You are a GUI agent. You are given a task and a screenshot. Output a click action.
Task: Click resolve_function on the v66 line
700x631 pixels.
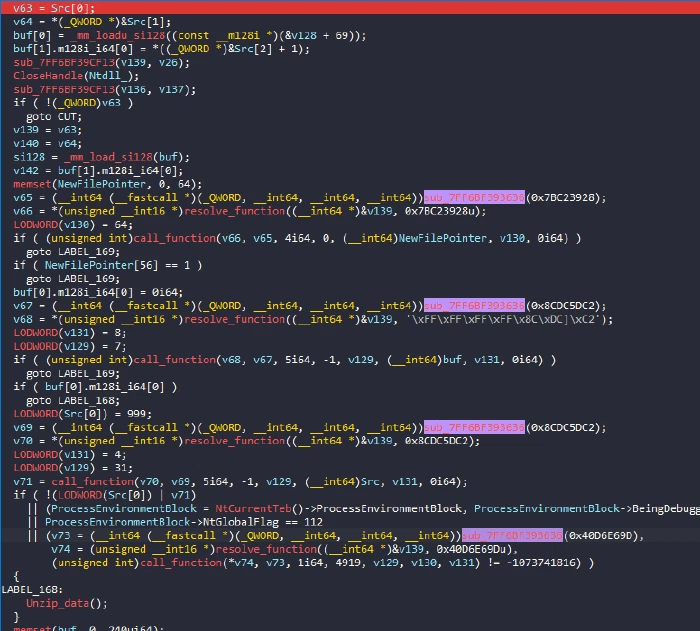[x=234, y=211]
